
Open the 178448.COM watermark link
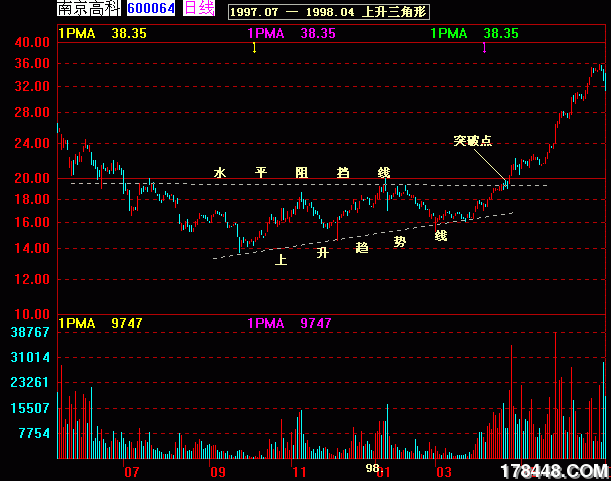coord(553,470)
